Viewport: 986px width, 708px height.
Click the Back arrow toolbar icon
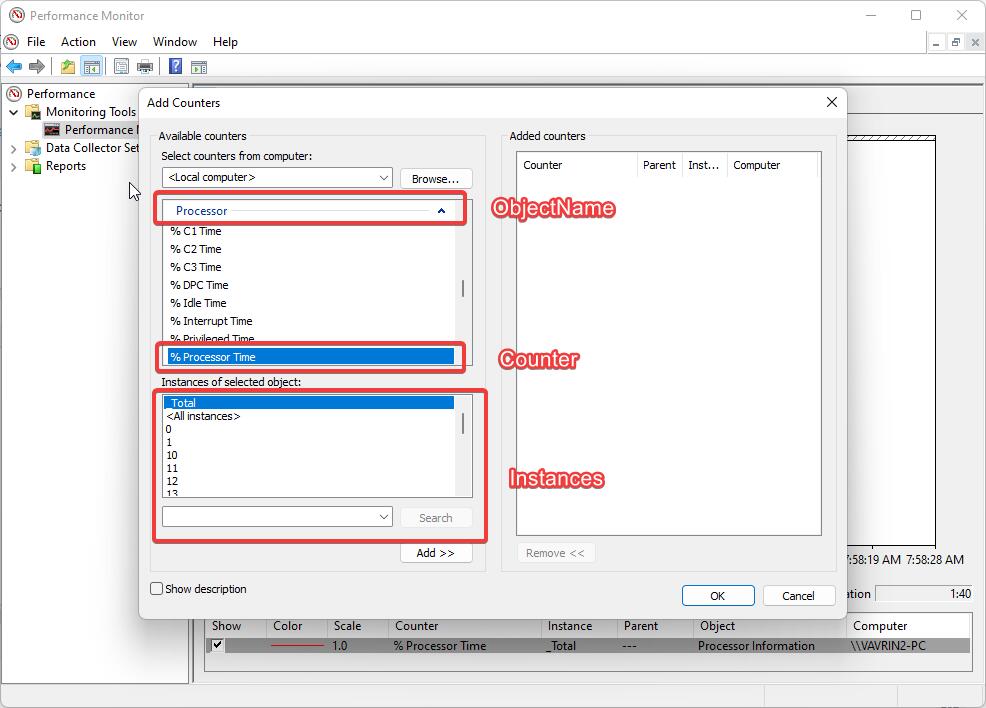(x=14, y=67)
